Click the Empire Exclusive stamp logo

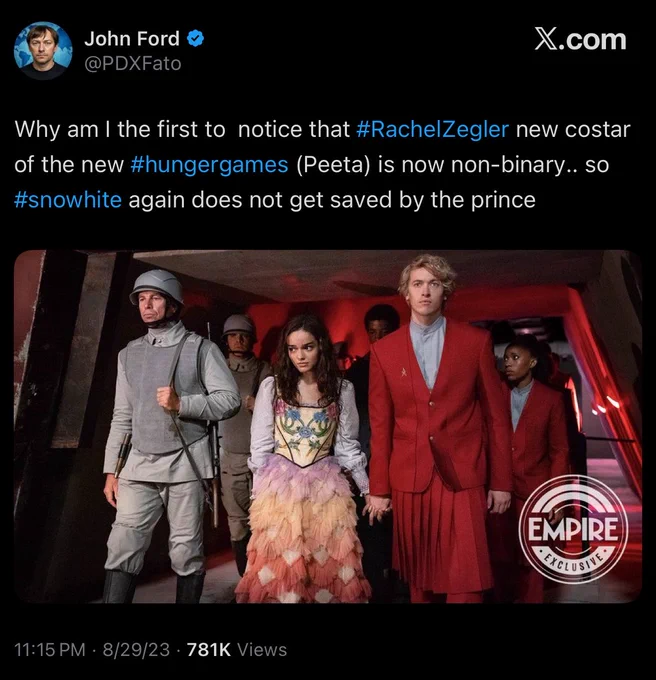click(x=573, y=529)
